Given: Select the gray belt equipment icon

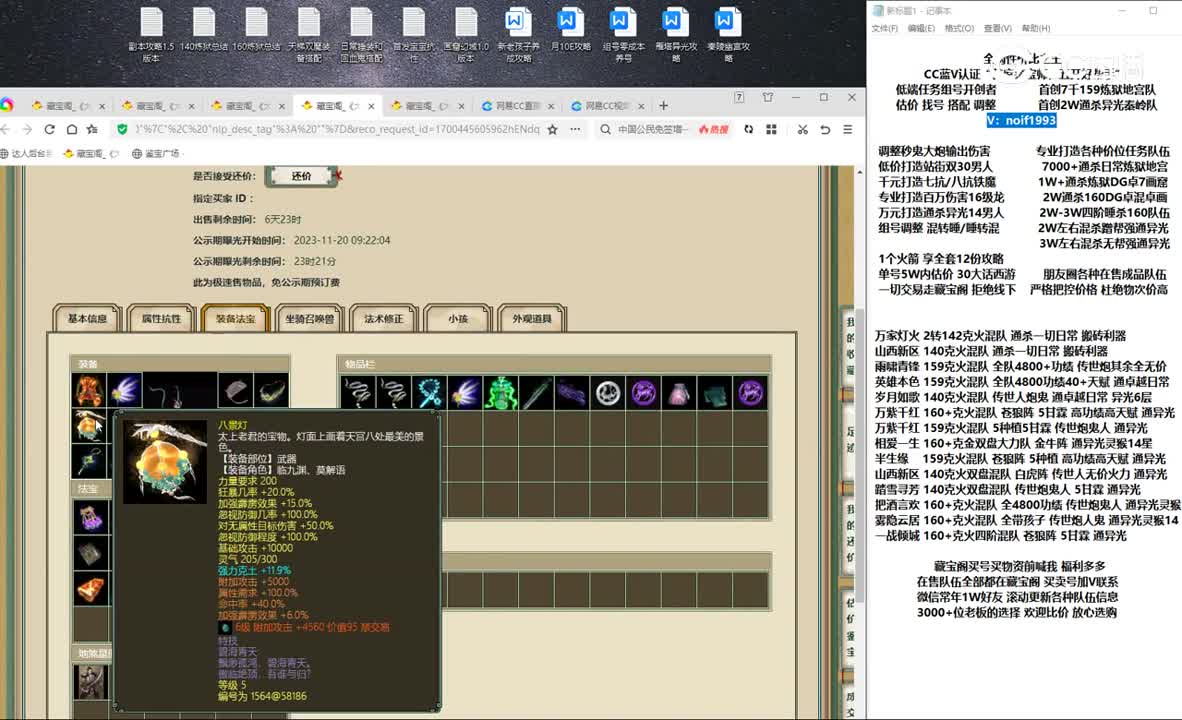Looking at the screenshot, I should [x=235, y=391].
